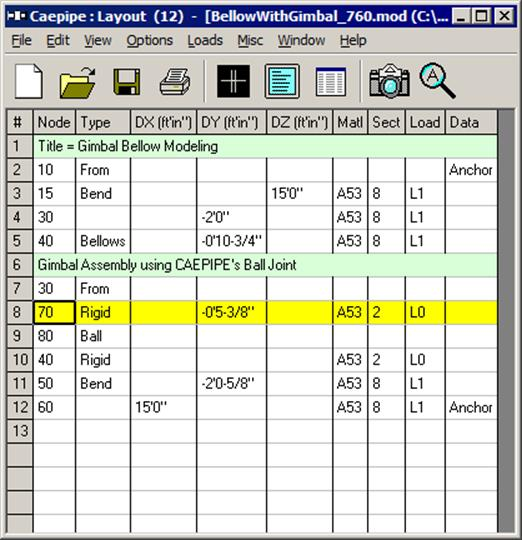Image resolution: width=522 pixels, height=540 pixels.
Task: Click the cyan Layout window icon
Action: tap(282, 81)
